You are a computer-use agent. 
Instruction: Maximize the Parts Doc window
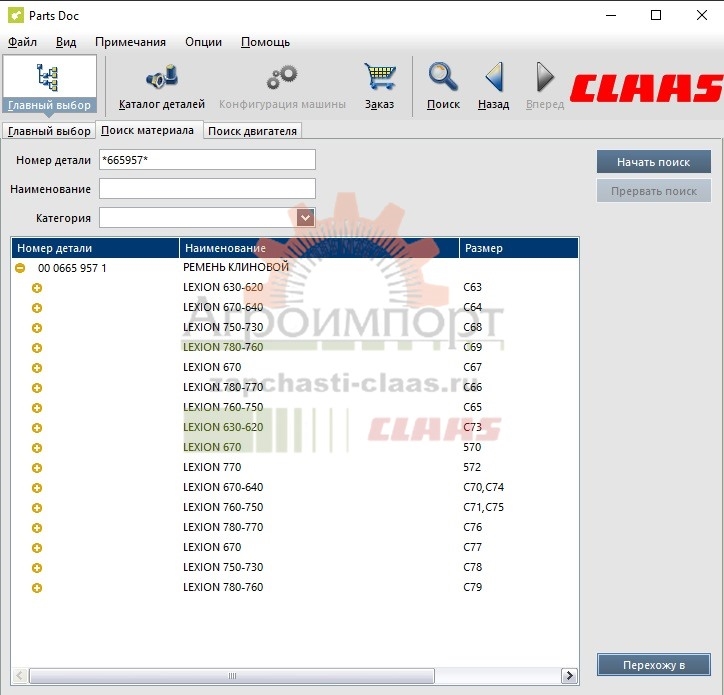click(656, 15)
